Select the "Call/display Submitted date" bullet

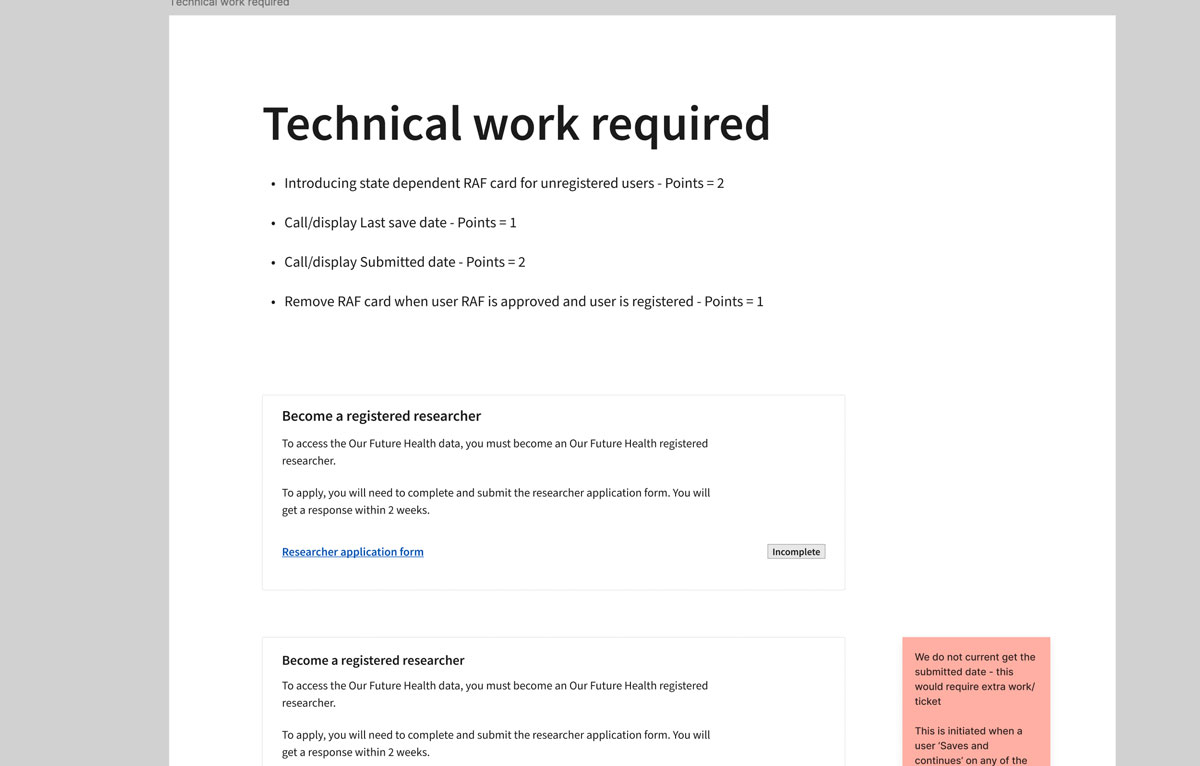tap(405, 262)
